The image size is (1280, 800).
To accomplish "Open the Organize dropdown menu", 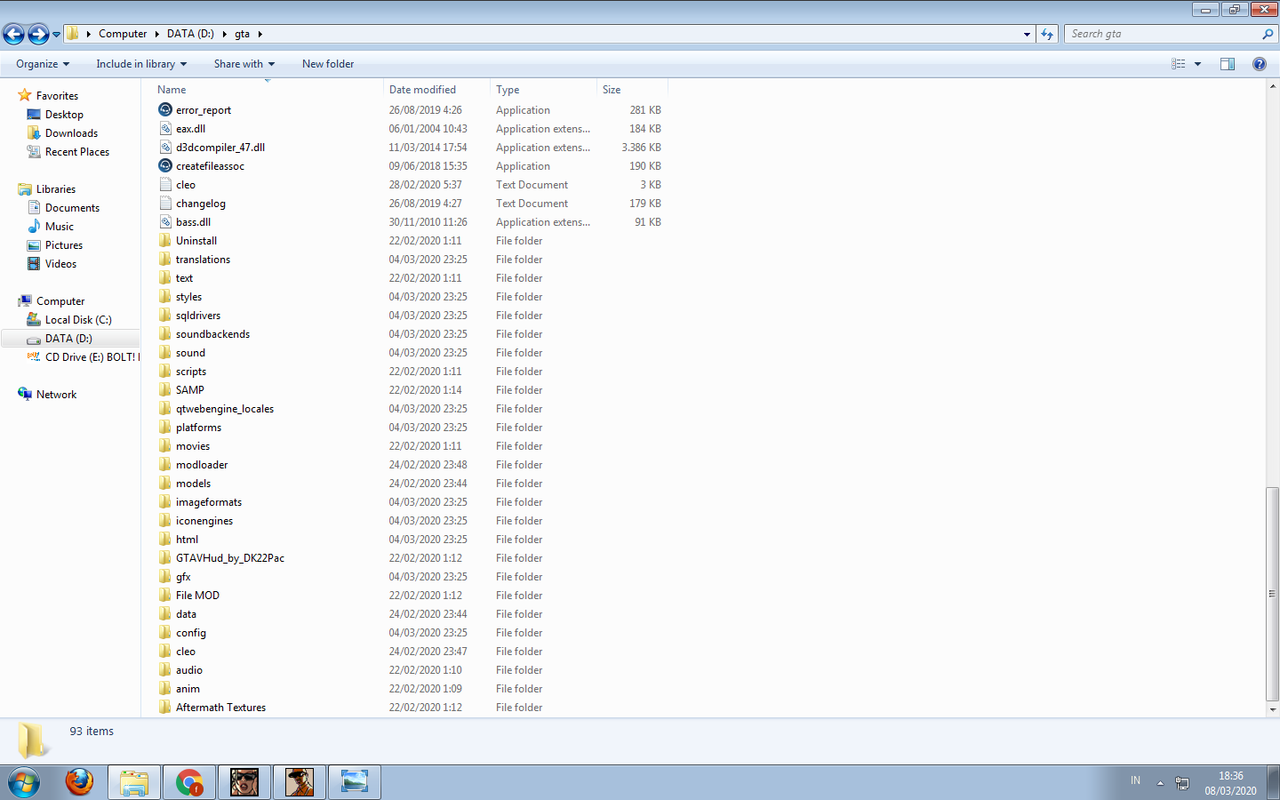I will 43,64.
